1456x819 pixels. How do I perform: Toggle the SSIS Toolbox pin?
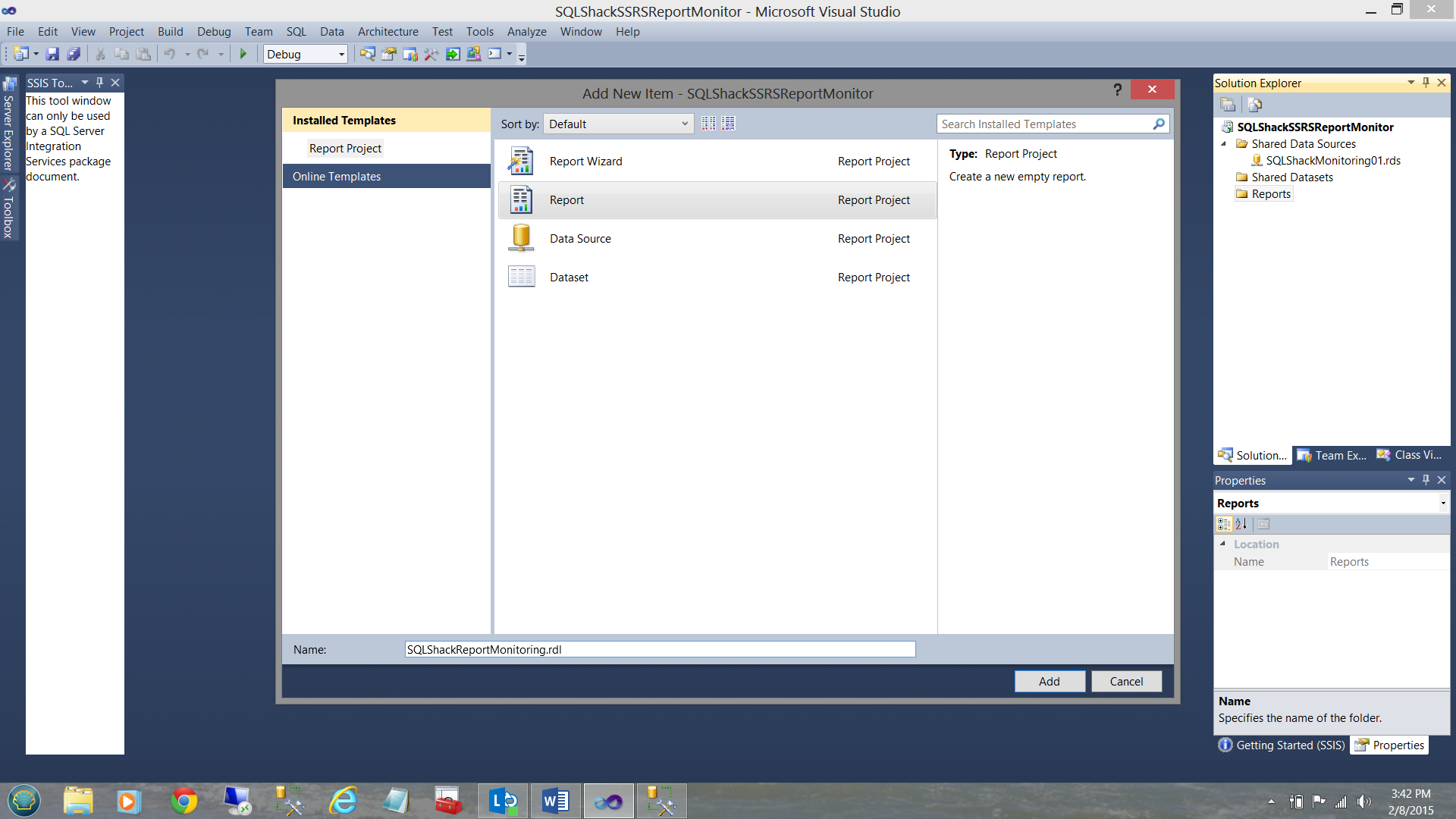tap(99, 83)
